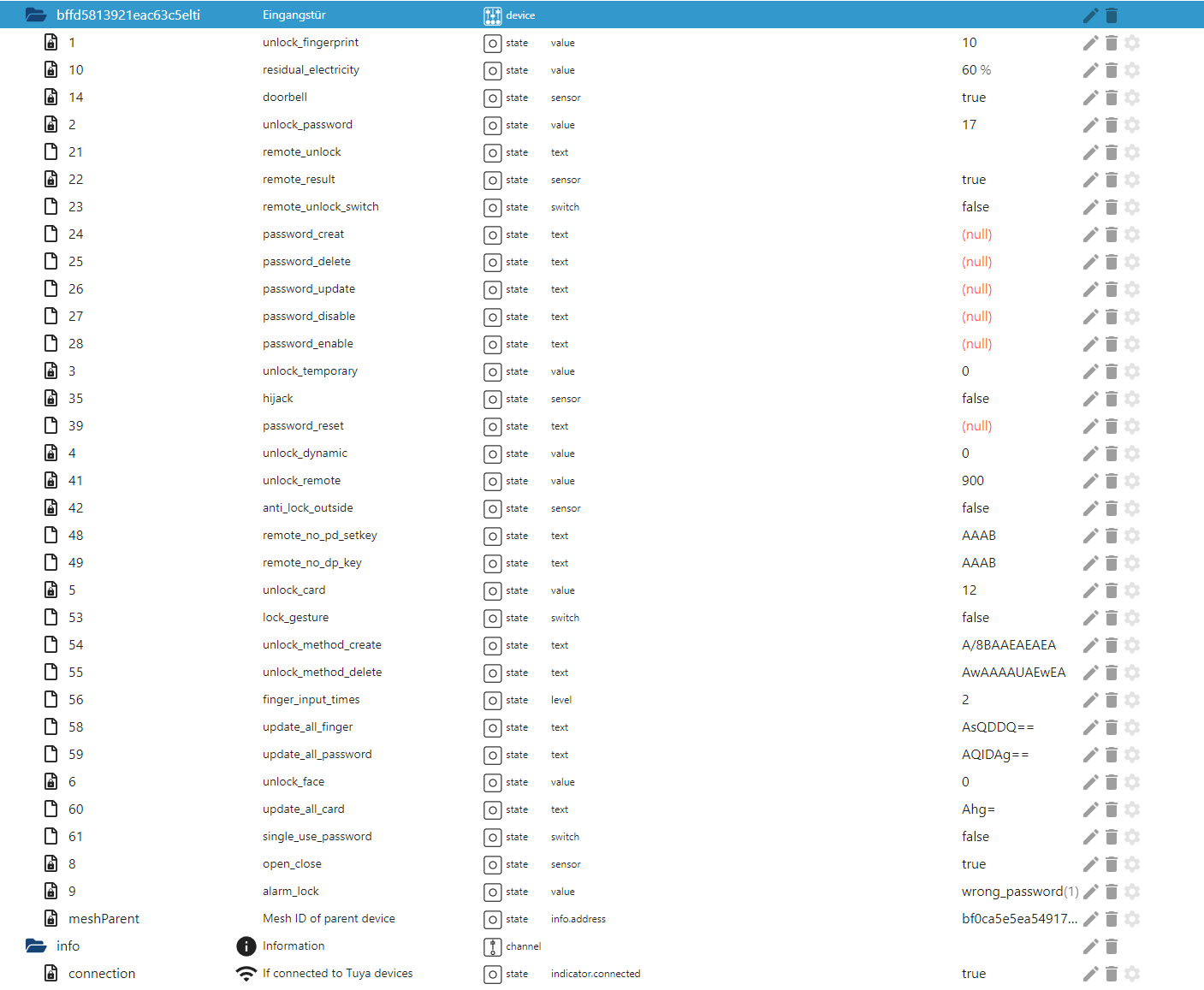
Task: Click the device type icon in header
Action: (x=493, y=15)
